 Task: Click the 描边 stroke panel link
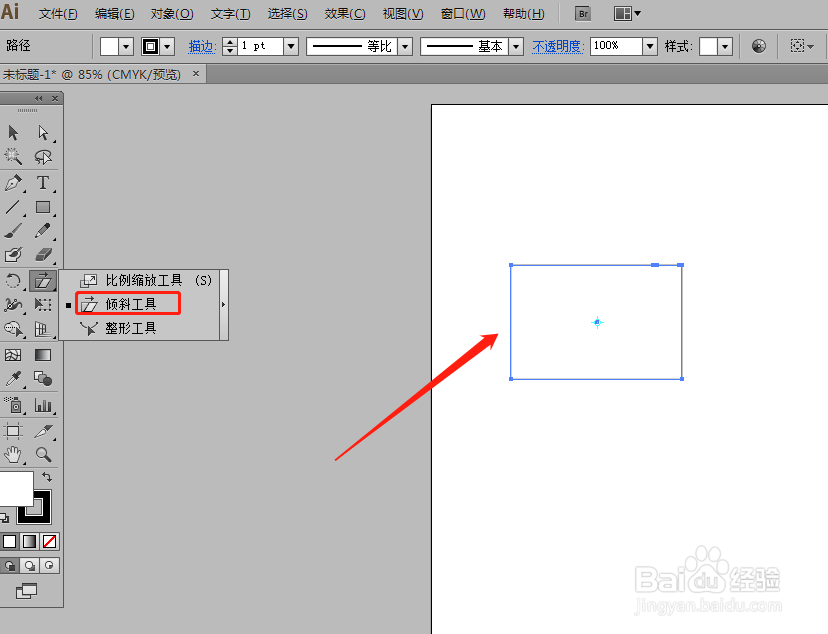[x=202, y=46]
